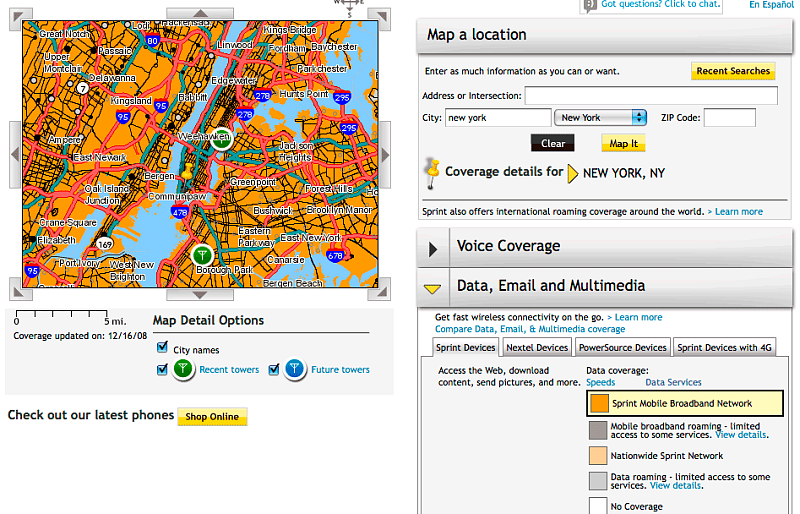
Task: Uncheck the Future towers checkbox
Action: point(274,369)
